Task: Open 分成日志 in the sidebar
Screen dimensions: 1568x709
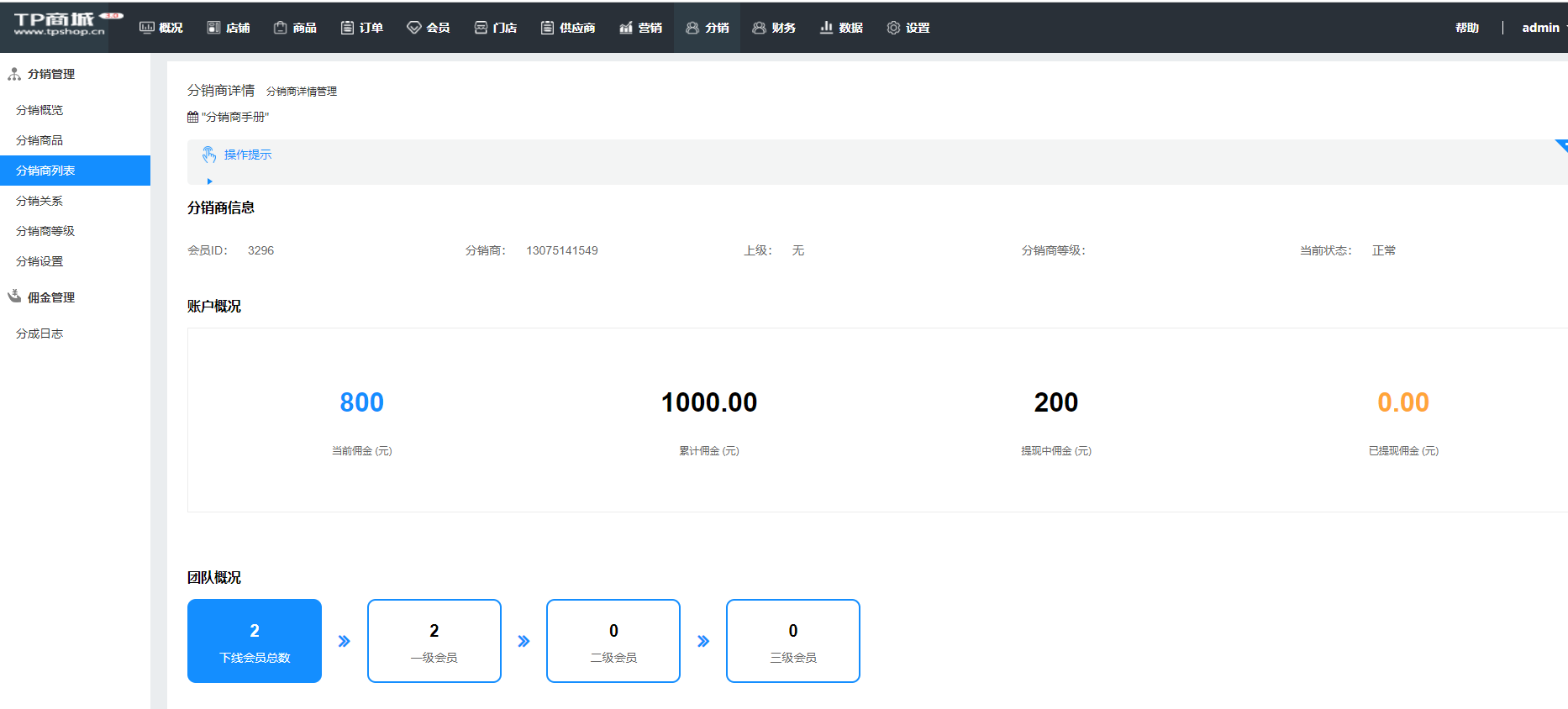Action: click(39, 333)
